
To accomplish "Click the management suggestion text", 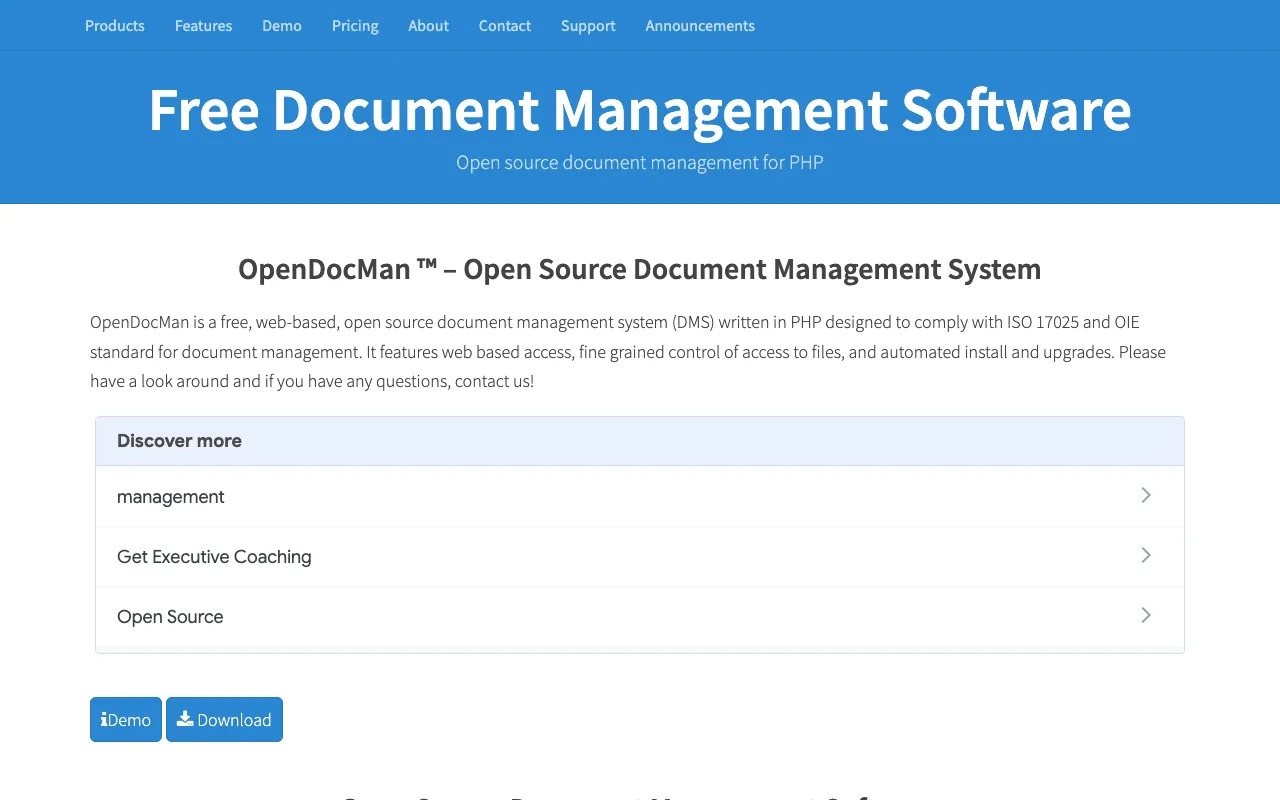I will coord(171,497).
